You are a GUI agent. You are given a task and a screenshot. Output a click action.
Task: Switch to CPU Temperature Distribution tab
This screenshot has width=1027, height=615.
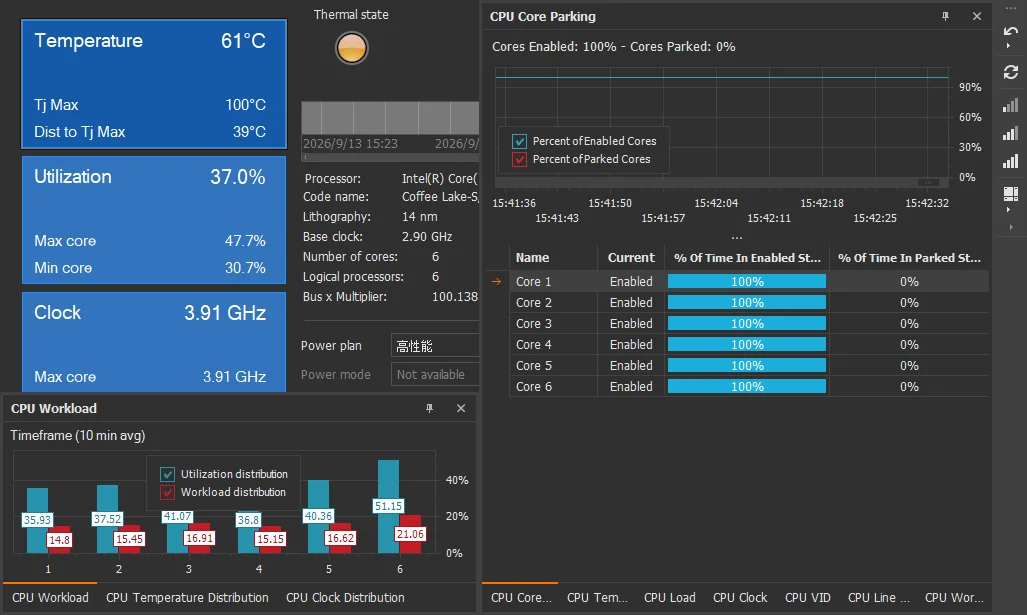point(187,597)
